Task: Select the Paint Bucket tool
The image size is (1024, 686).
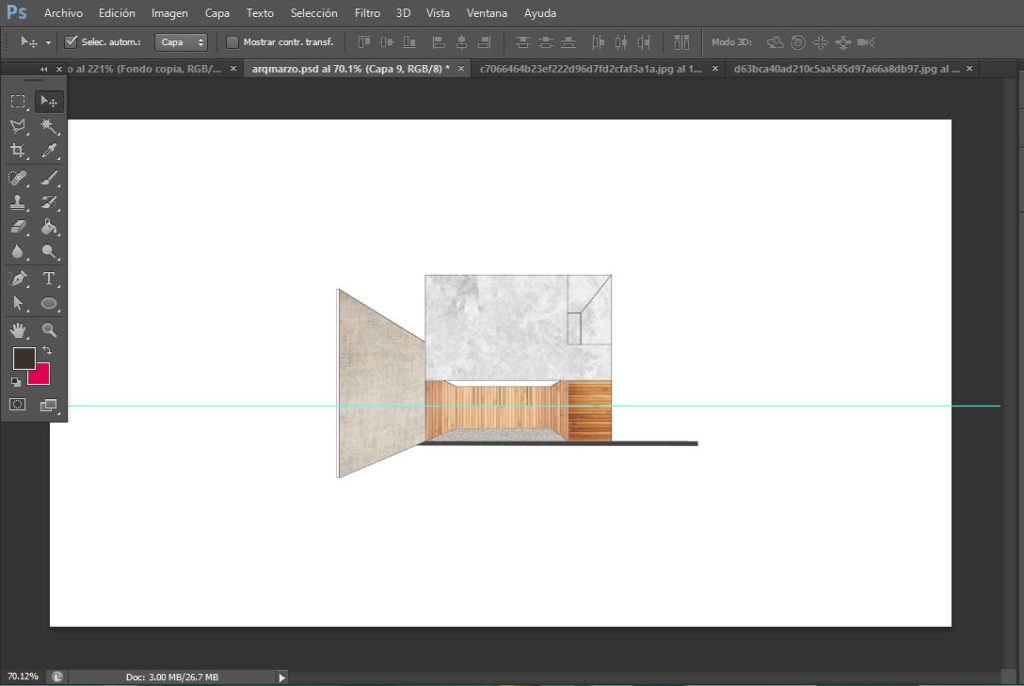Action: (x=49, y=227)
